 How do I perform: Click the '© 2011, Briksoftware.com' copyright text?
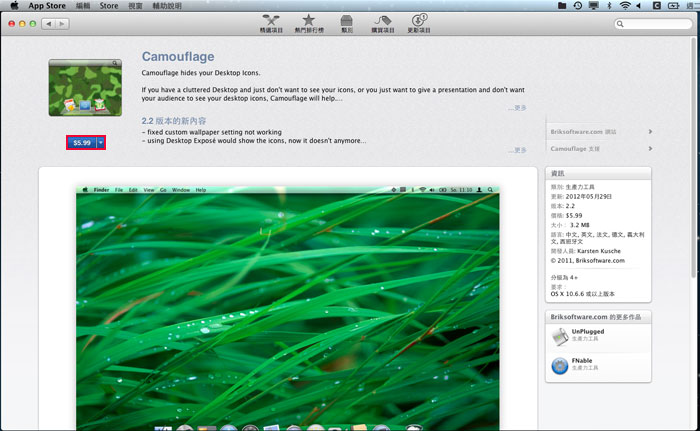[588, 260]
